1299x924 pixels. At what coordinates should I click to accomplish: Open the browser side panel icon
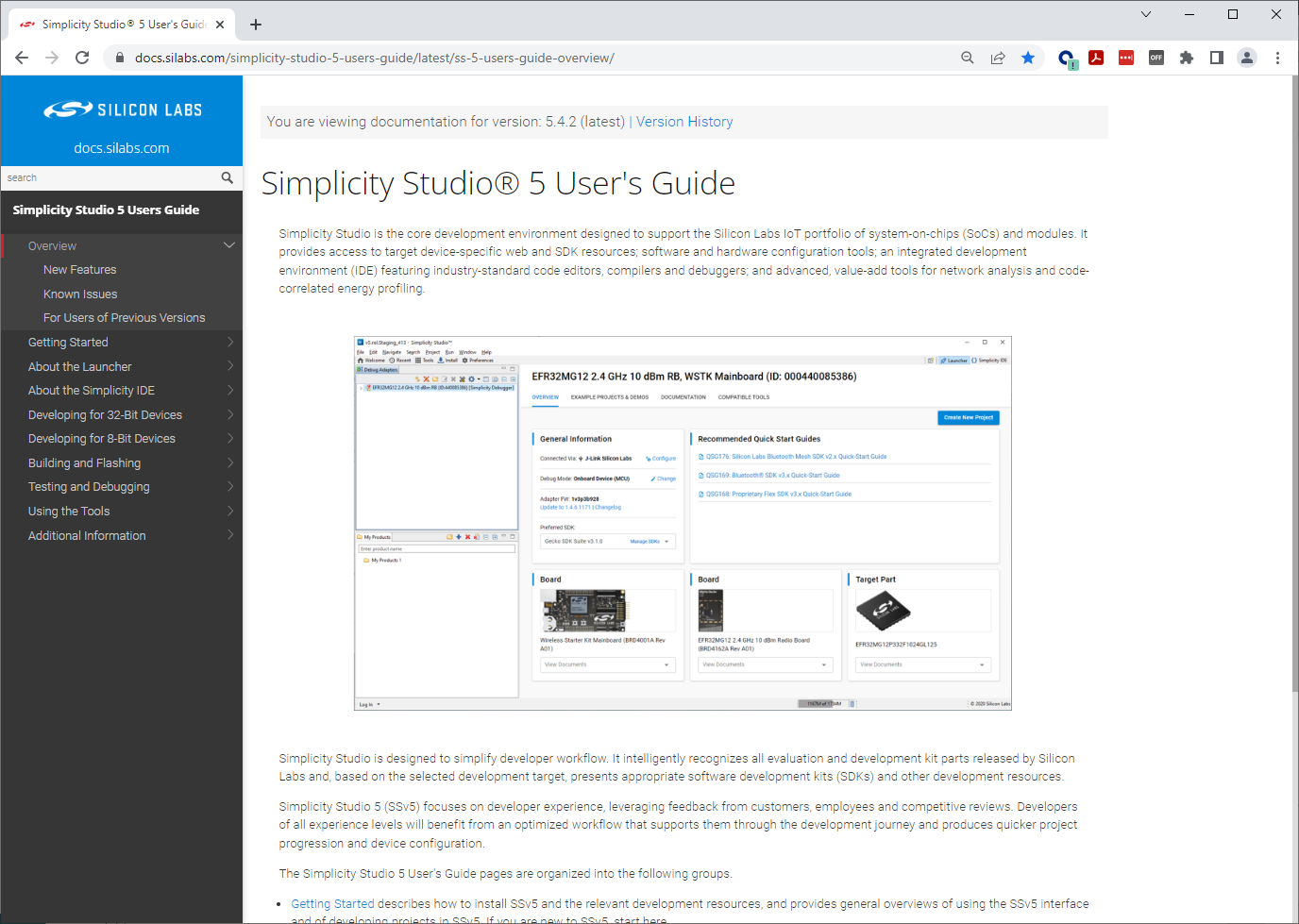coord(1217,58)
